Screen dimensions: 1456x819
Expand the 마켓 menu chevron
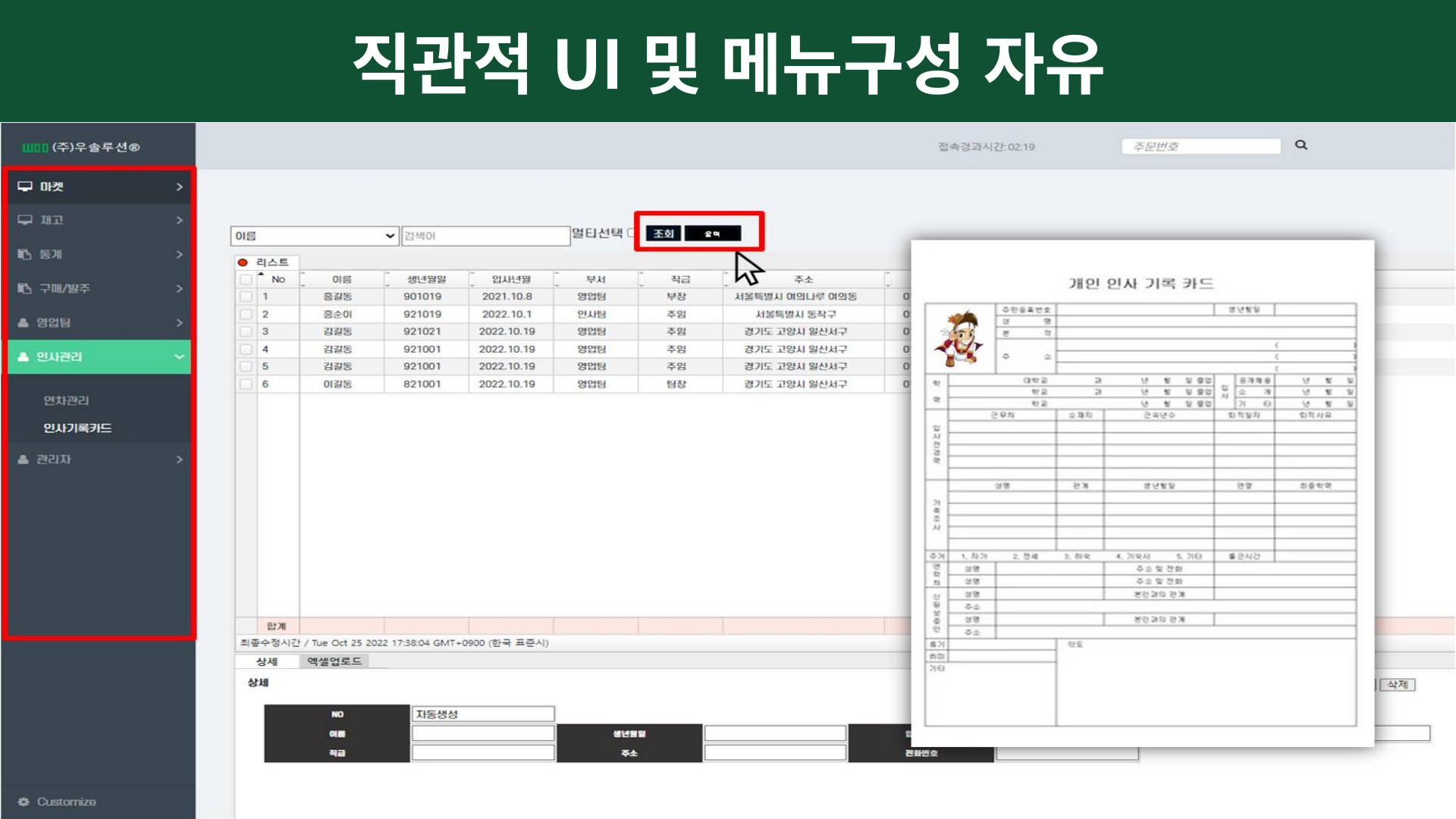pyautogui.click(x=179, y=187)
